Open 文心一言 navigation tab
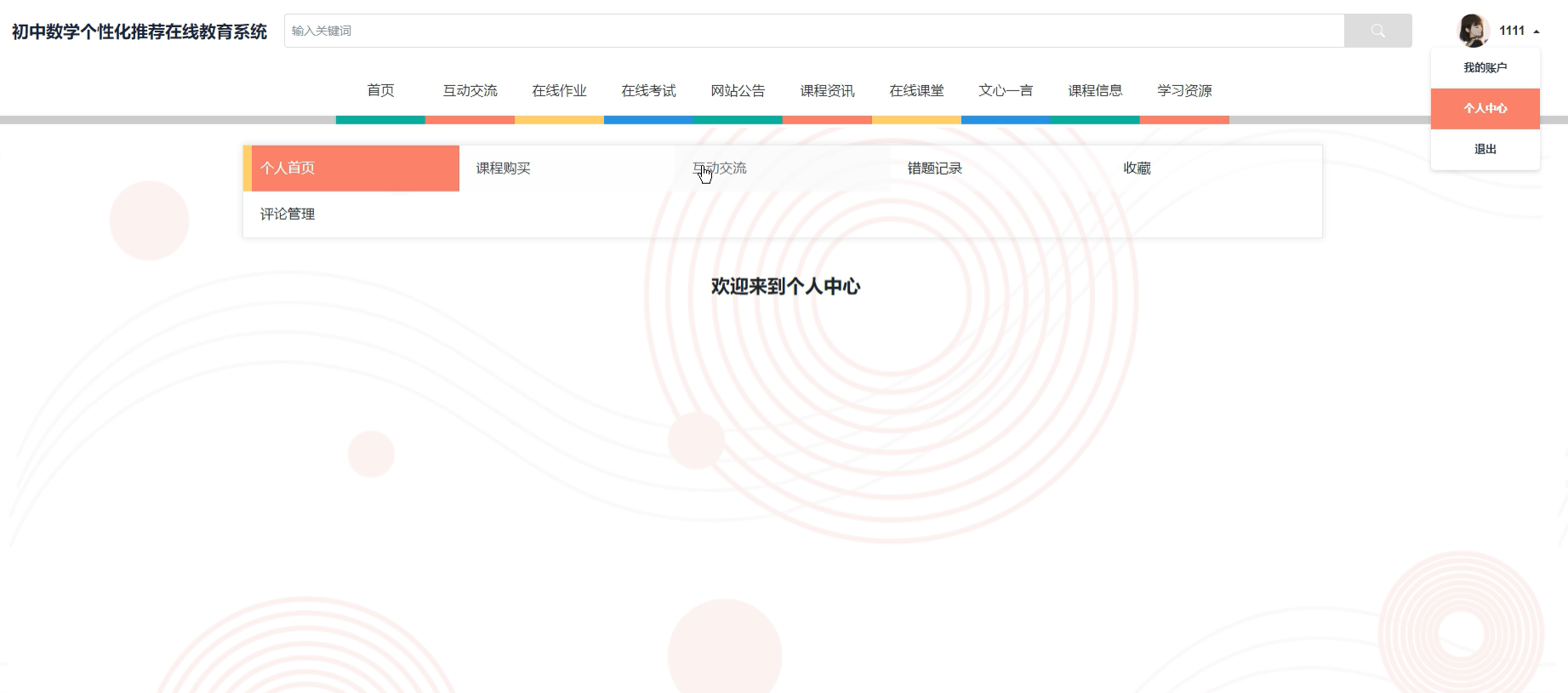1568x693 pixels. 1006,90
